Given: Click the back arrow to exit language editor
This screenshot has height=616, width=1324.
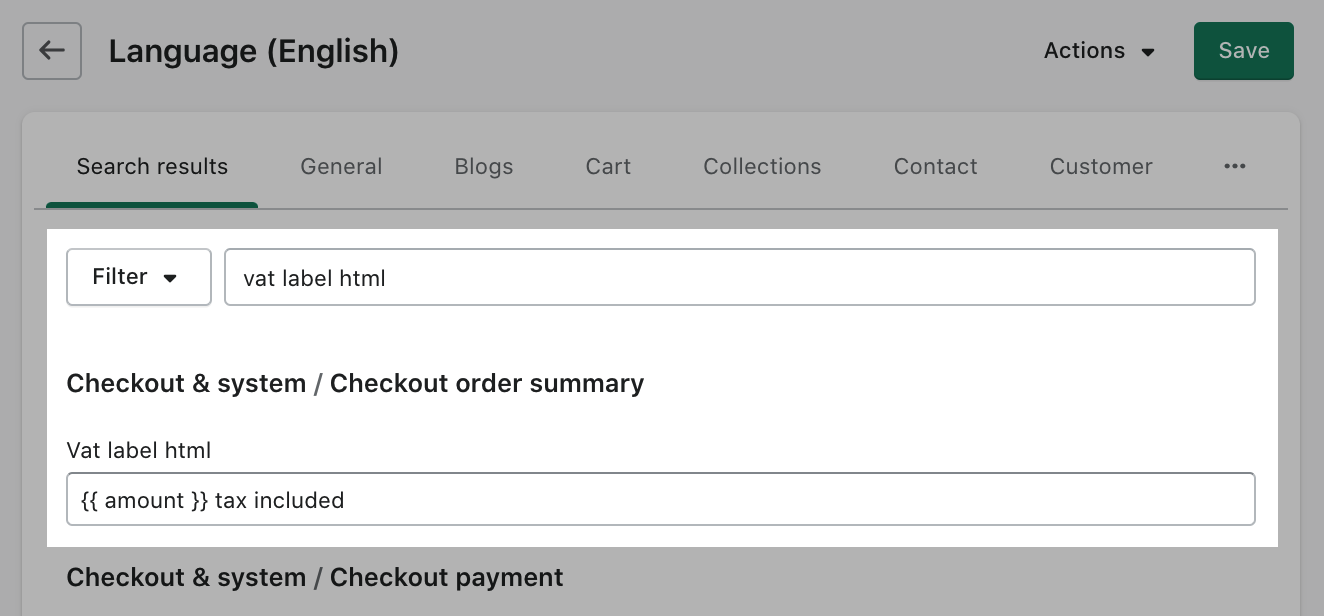Looking at the screenshot, I should [x=51, y=51].
